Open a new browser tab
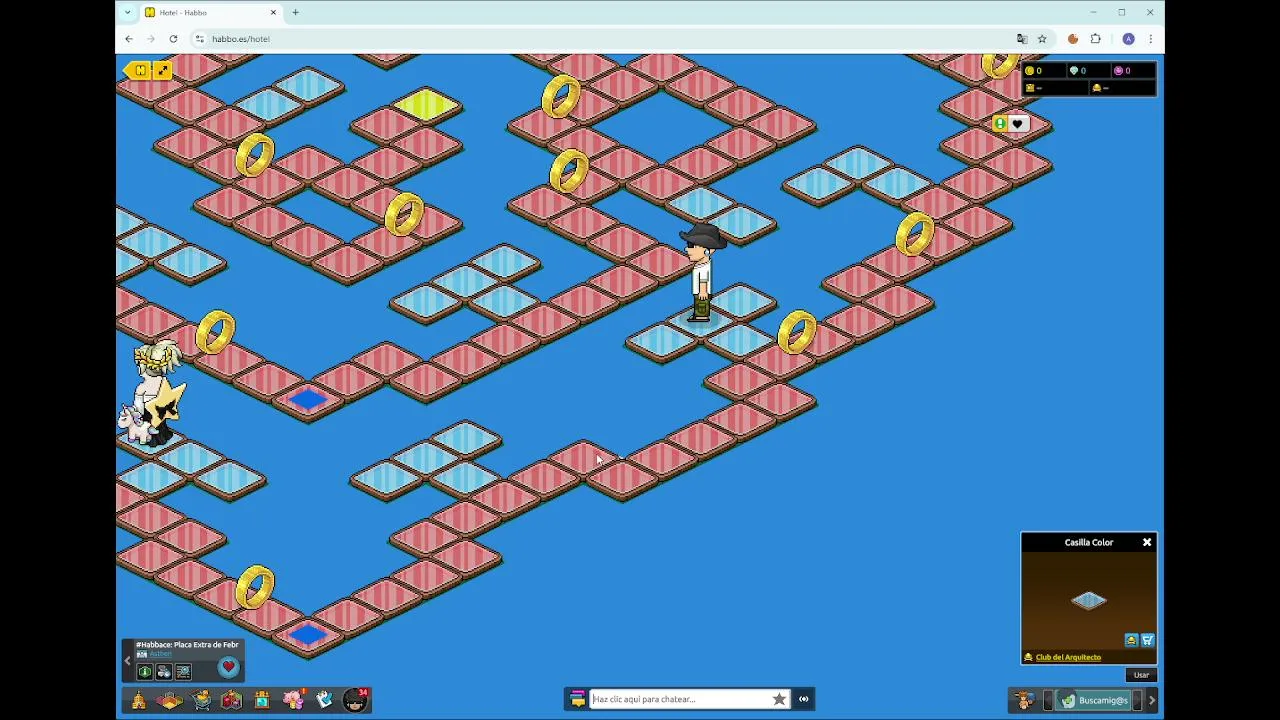Screen dimensions: 1280x720 click(295, 12)
